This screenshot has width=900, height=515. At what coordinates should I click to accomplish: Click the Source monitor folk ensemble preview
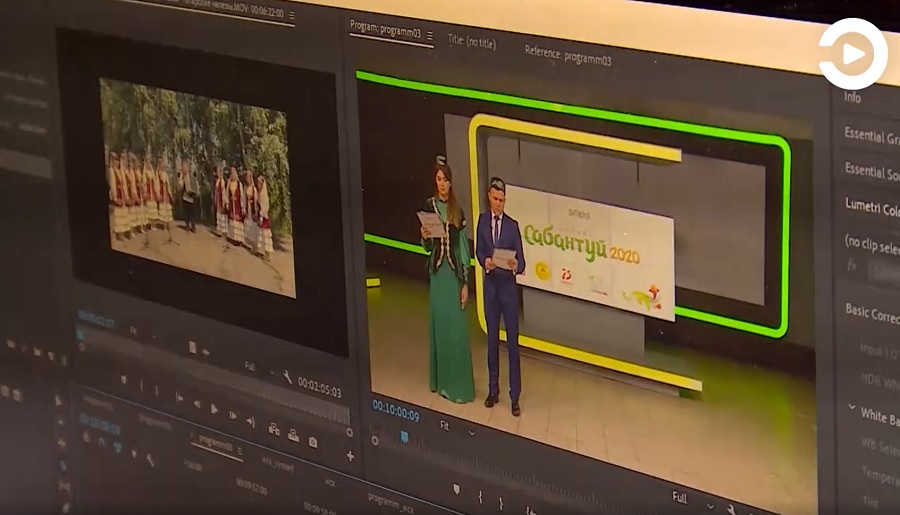click(197, 188)
